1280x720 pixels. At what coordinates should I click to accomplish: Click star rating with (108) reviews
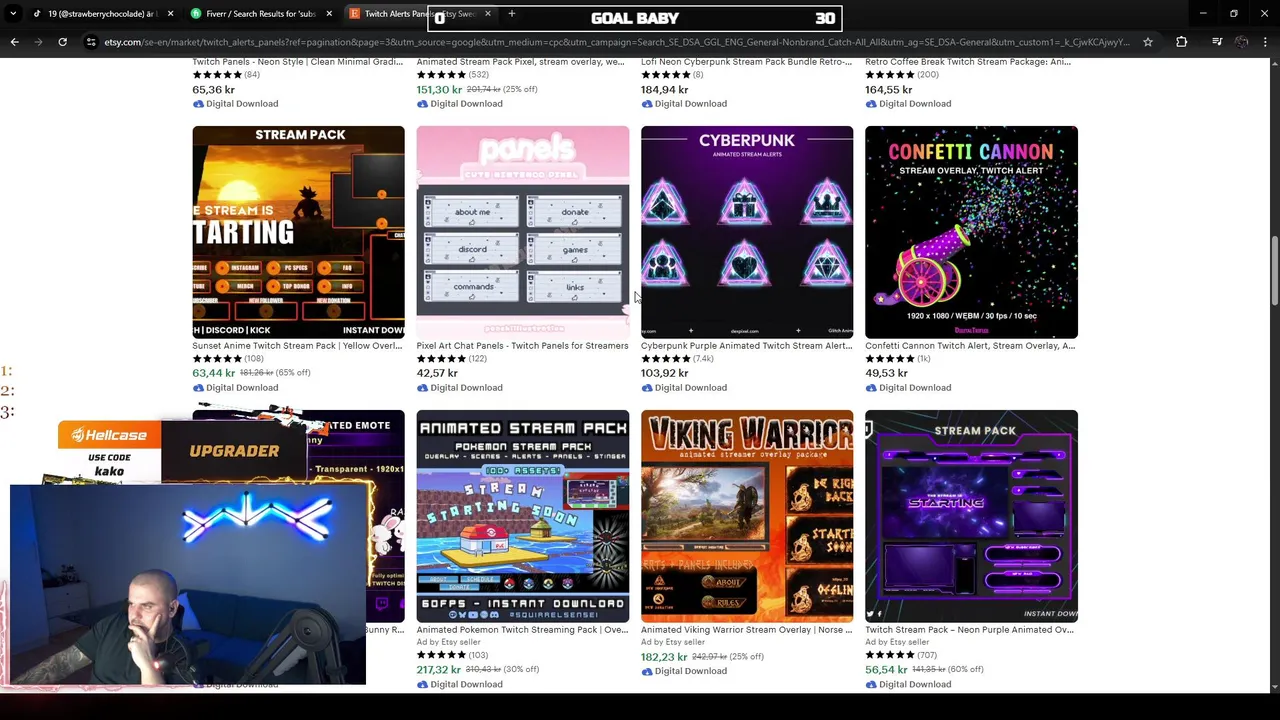tap(228, 359)
